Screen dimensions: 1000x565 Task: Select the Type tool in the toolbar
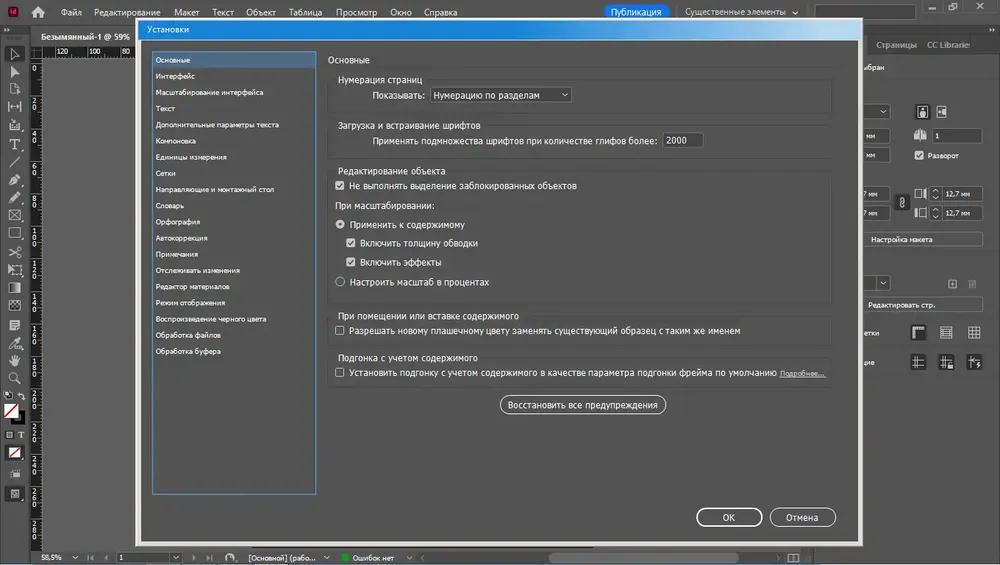tap(15, 144)
